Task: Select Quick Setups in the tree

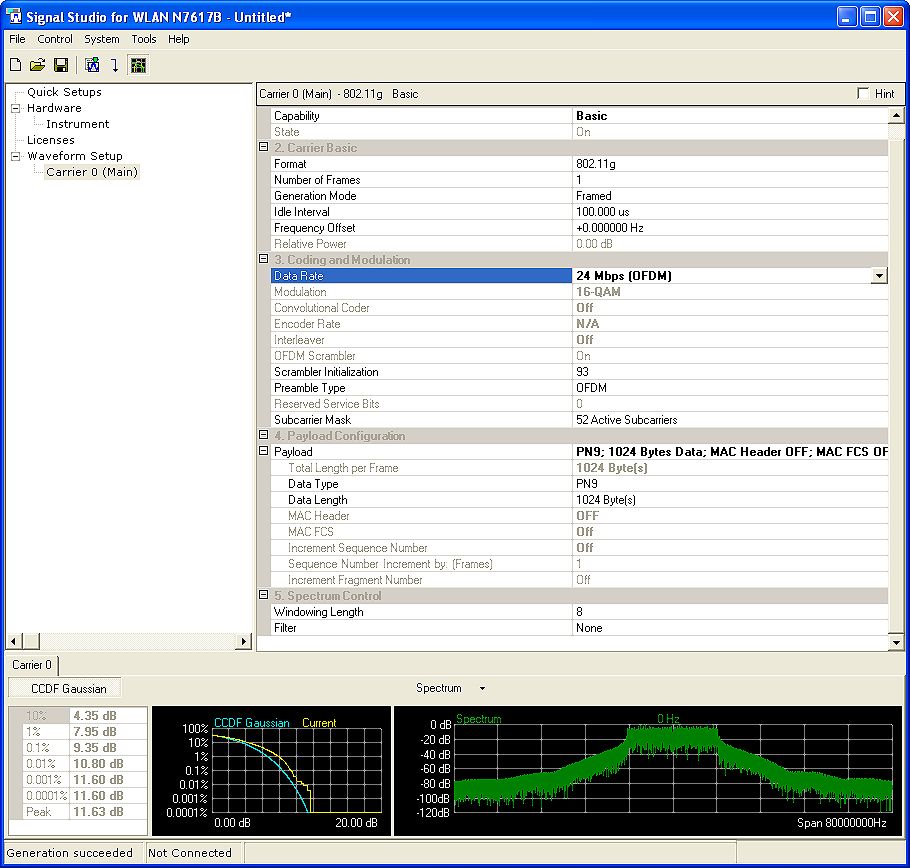Action: (x=64, y=92)
